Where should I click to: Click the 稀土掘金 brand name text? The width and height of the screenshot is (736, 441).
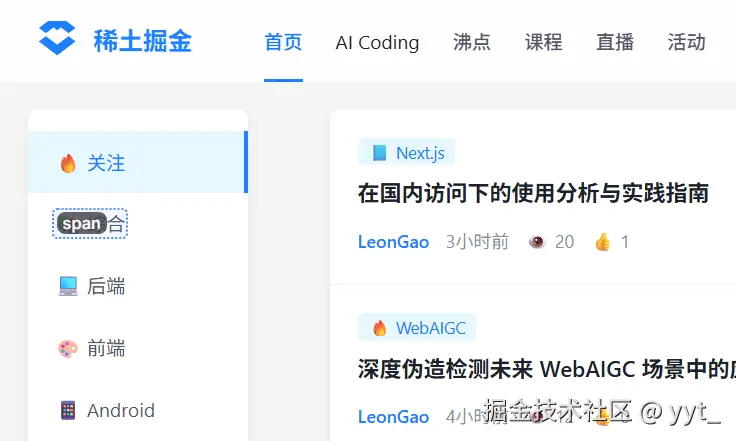[x=142, y=41]
